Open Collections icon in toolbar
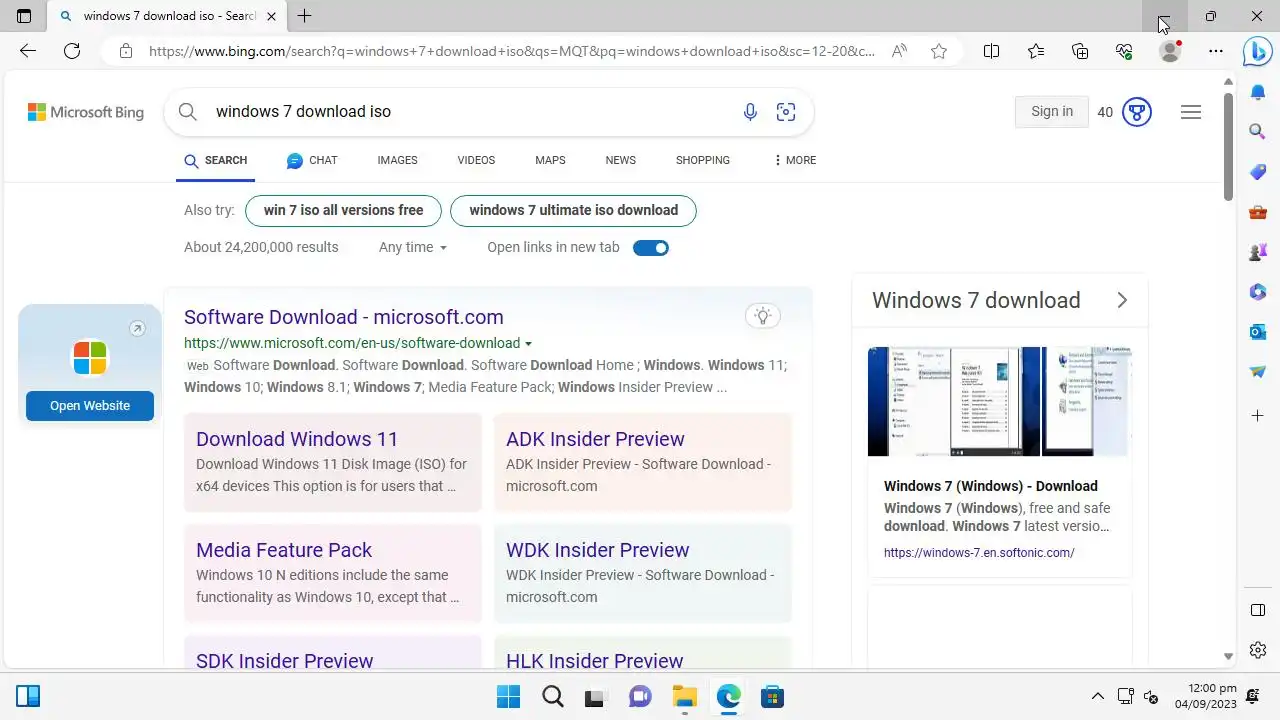The width and height of the screenshot is (1280, 720). click(x=1080, y=51)
